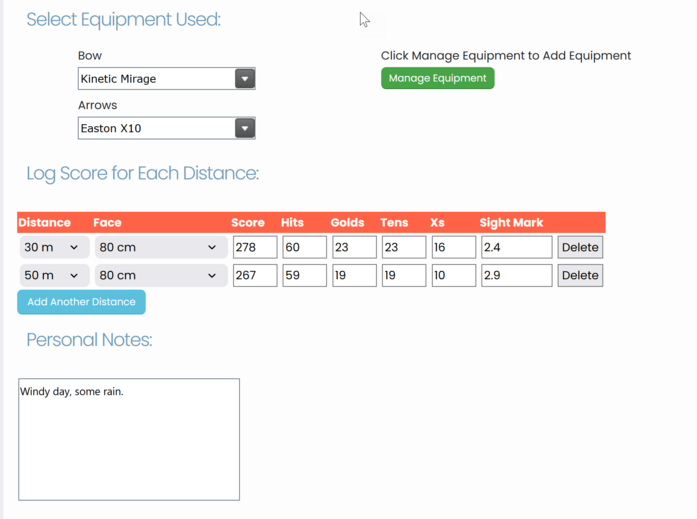Delete the 50 m distance row
The height and width of the screenshot is (519, 697).
[x=580, y=275]
